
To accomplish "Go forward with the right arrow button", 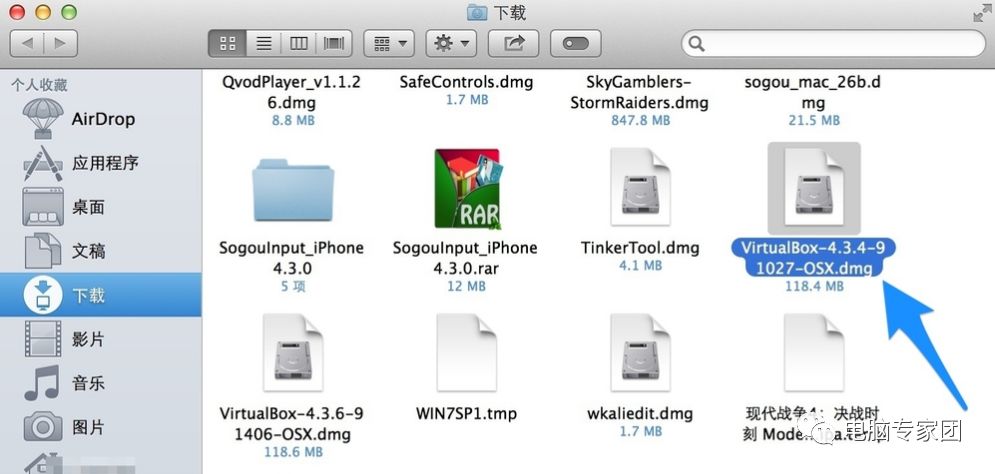I will tap(61, 43).
